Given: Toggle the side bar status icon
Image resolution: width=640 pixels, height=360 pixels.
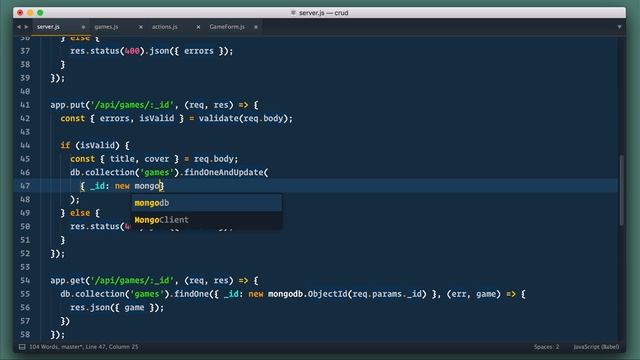Looking at the screenshot, I should click(22, 347).
